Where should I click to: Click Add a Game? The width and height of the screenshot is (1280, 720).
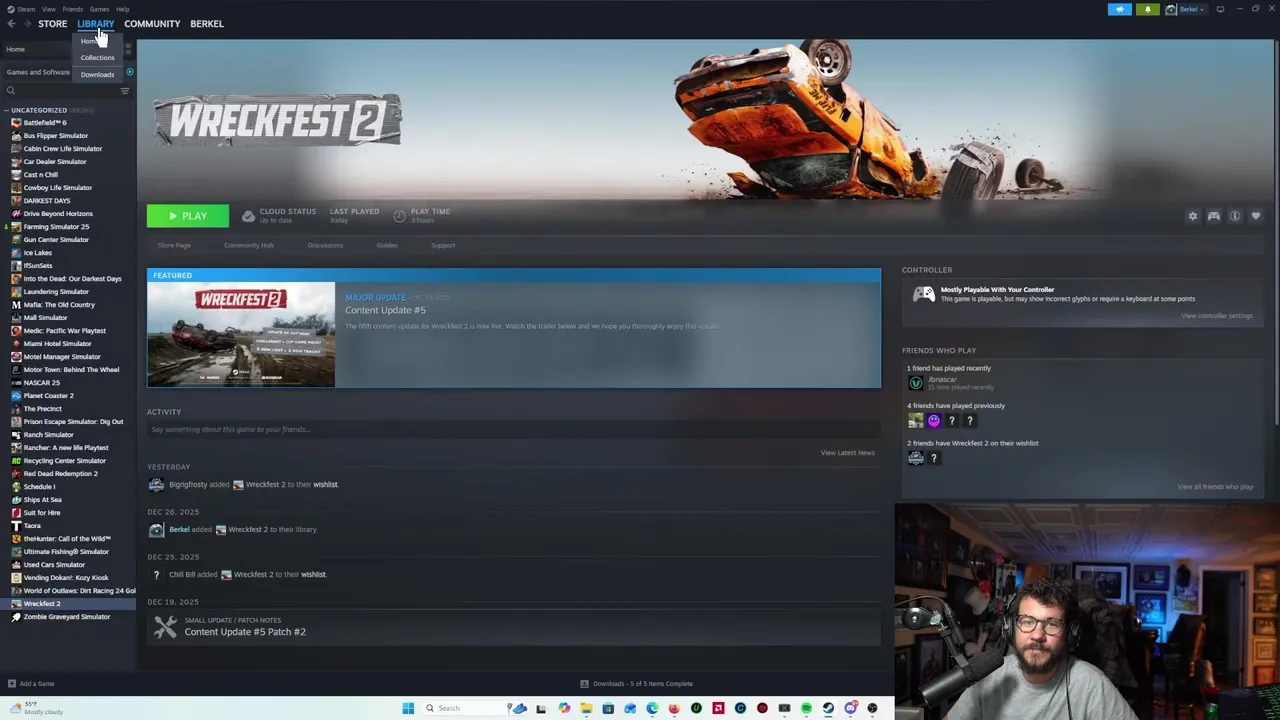coord(30,684)
